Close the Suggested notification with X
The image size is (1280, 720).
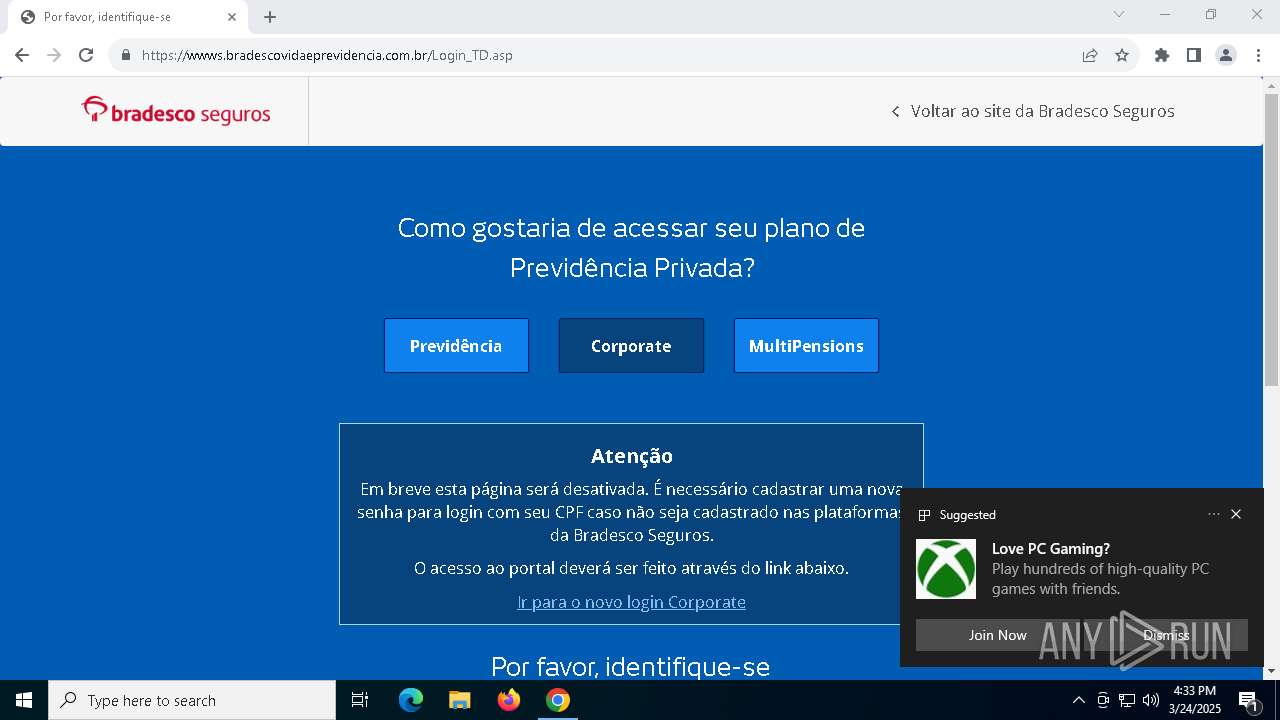pyautogui.click(x=1236, y=514)
